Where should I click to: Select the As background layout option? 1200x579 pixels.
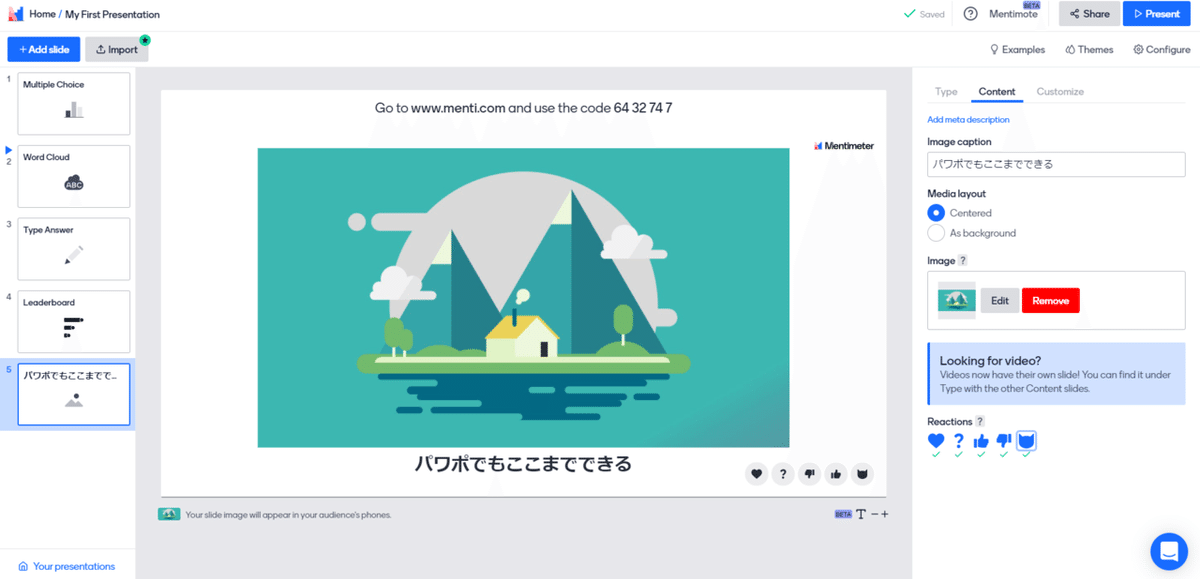936,233
